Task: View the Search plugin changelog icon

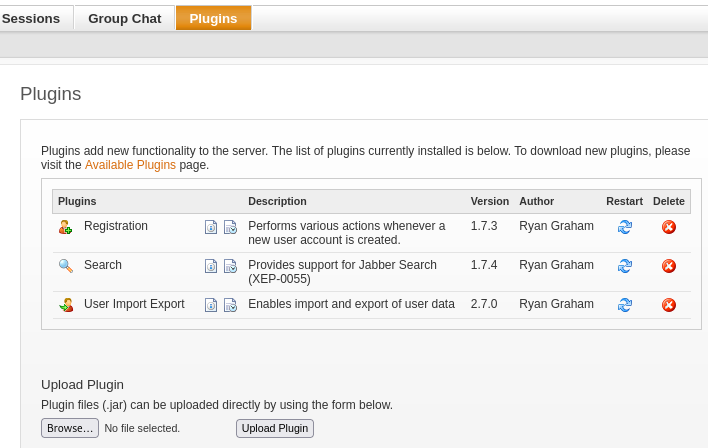Action: 230,266
